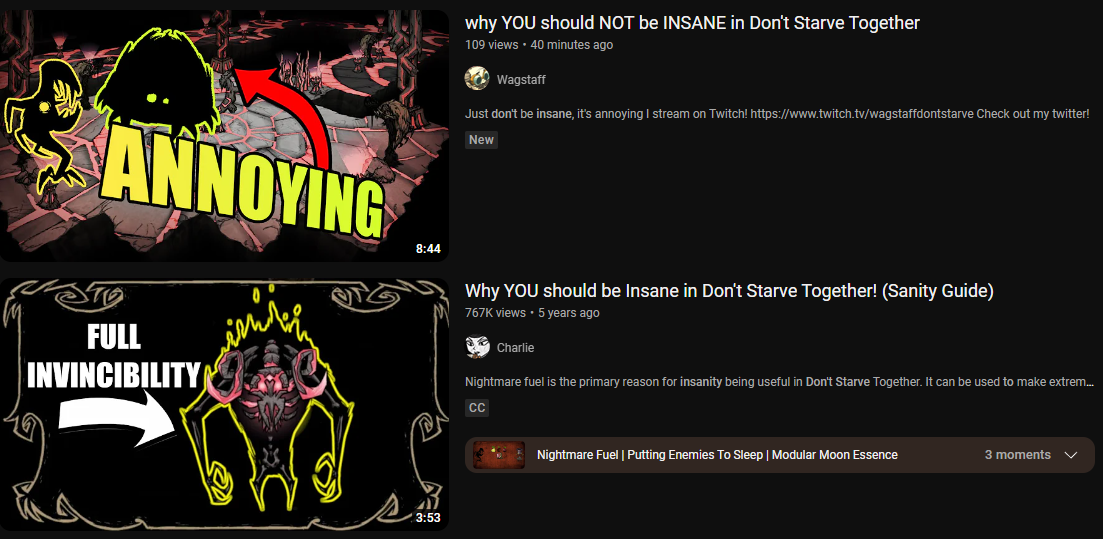Click the small Nightmare Fuel moments preview image
Screen dimensions: 1103x539
[499, 455]
